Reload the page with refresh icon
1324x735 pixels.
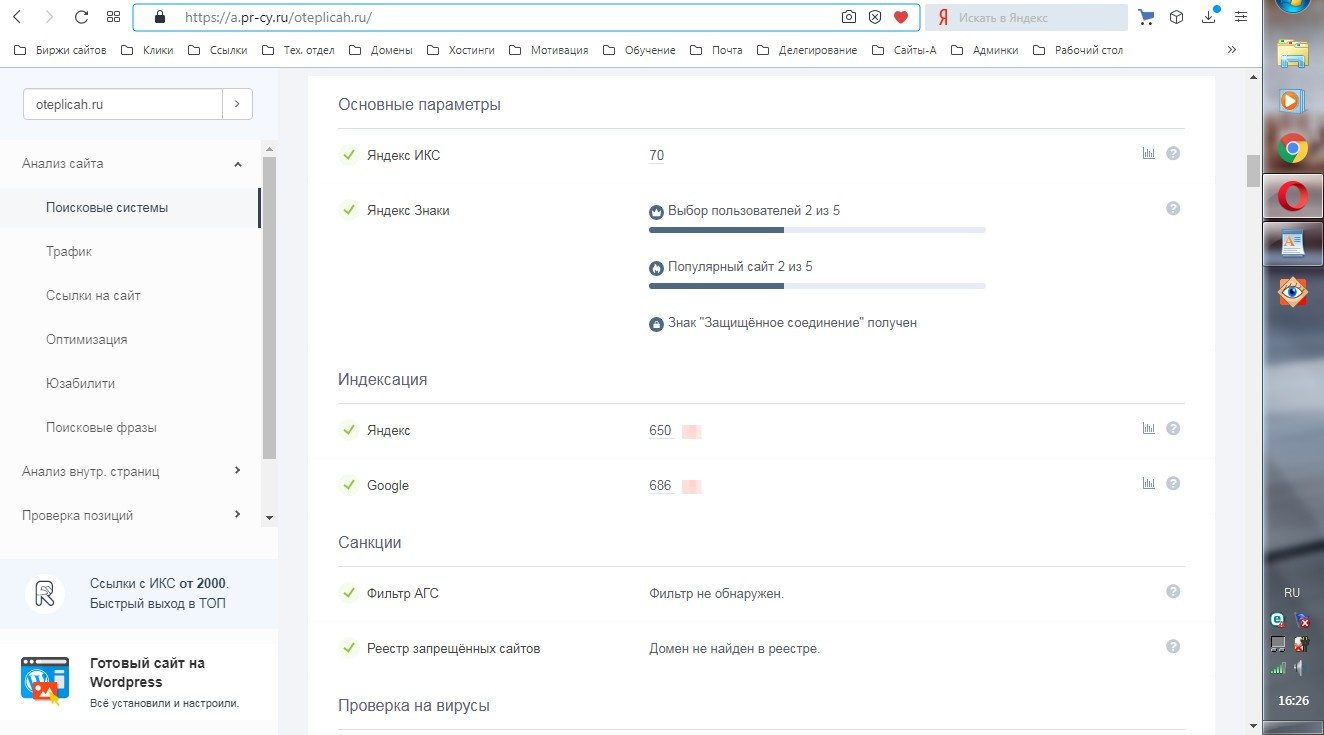81,17
